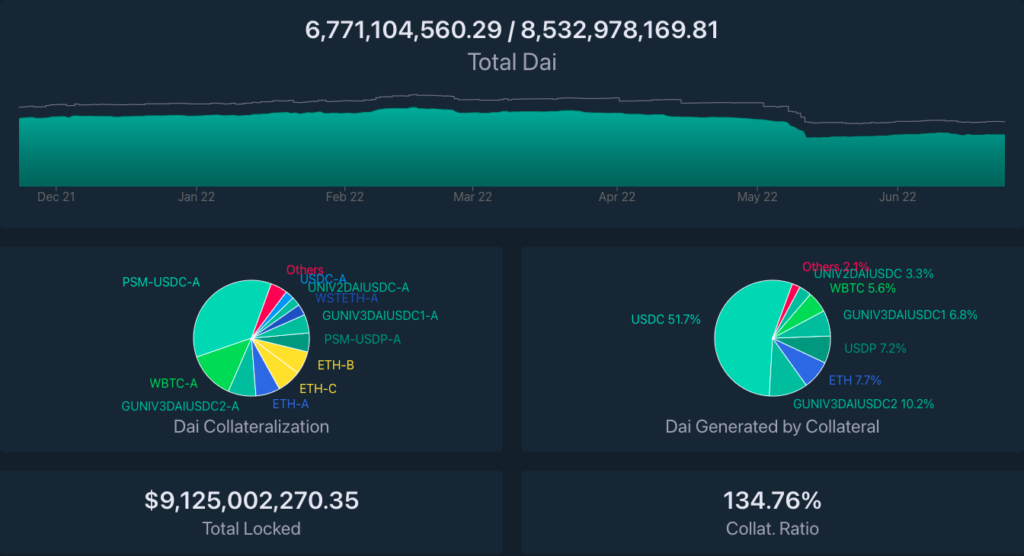Screen dimensions: 1024x556
Task: Select the USDP 7.2% label
Action: point(875,349)
